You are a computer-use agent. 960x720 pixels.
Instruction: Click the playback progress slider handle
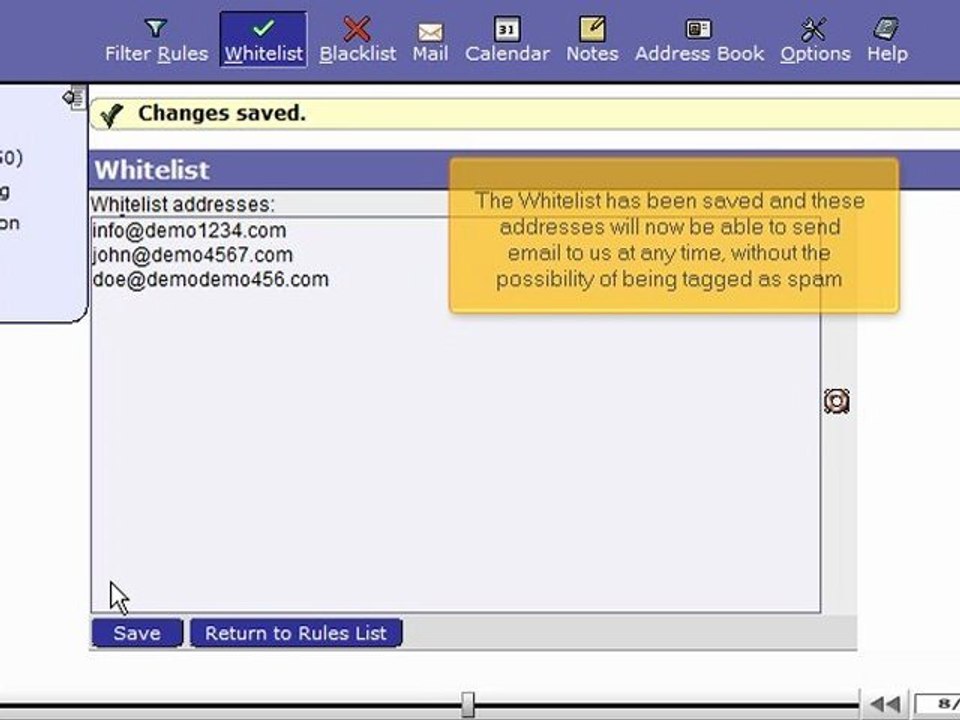[x=468, y=705]
